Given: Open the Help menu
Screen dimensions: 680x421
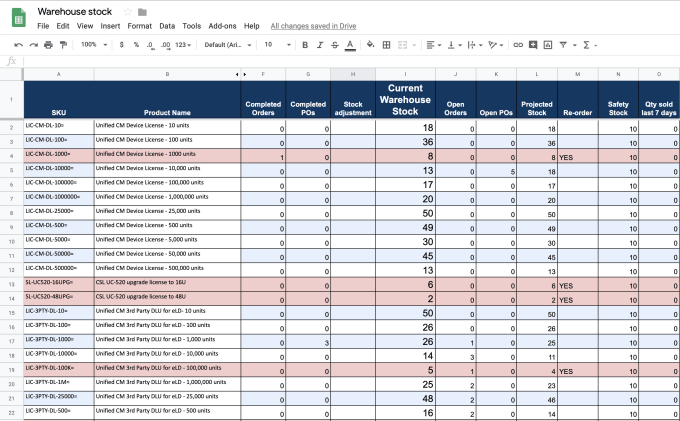Looking at the screenshot, I should pyautogui.click(x=252, y=26).
